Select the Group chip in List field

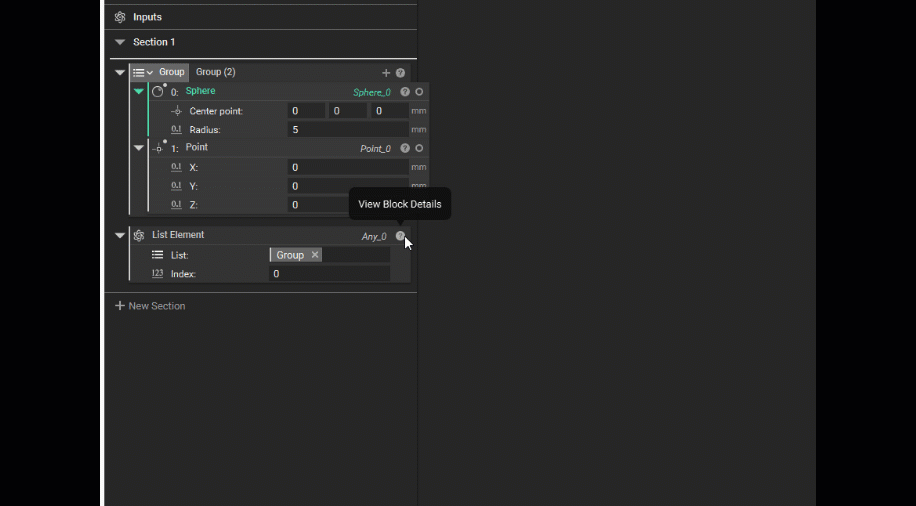pos(290,255)
